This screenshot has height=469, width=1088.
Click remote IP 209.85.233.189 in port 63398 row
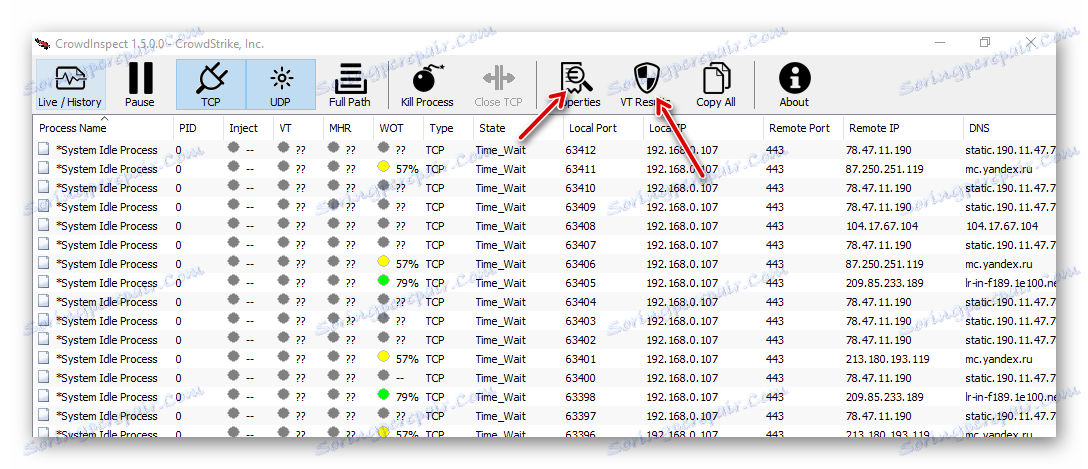[885, 398]
